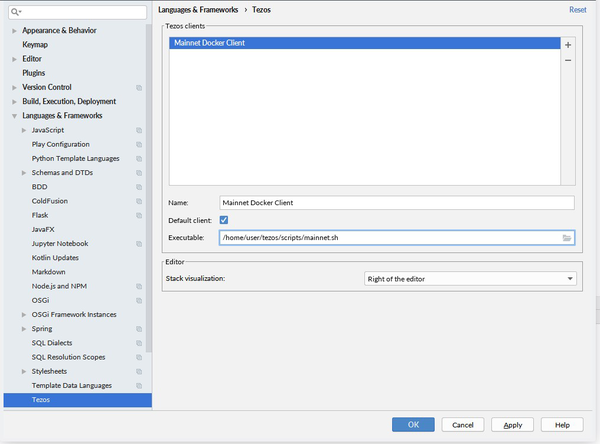The image size is (600, 444).
Task: Expand Build, Execution, Deployment arrow
Action: click(x=14, y=101)
